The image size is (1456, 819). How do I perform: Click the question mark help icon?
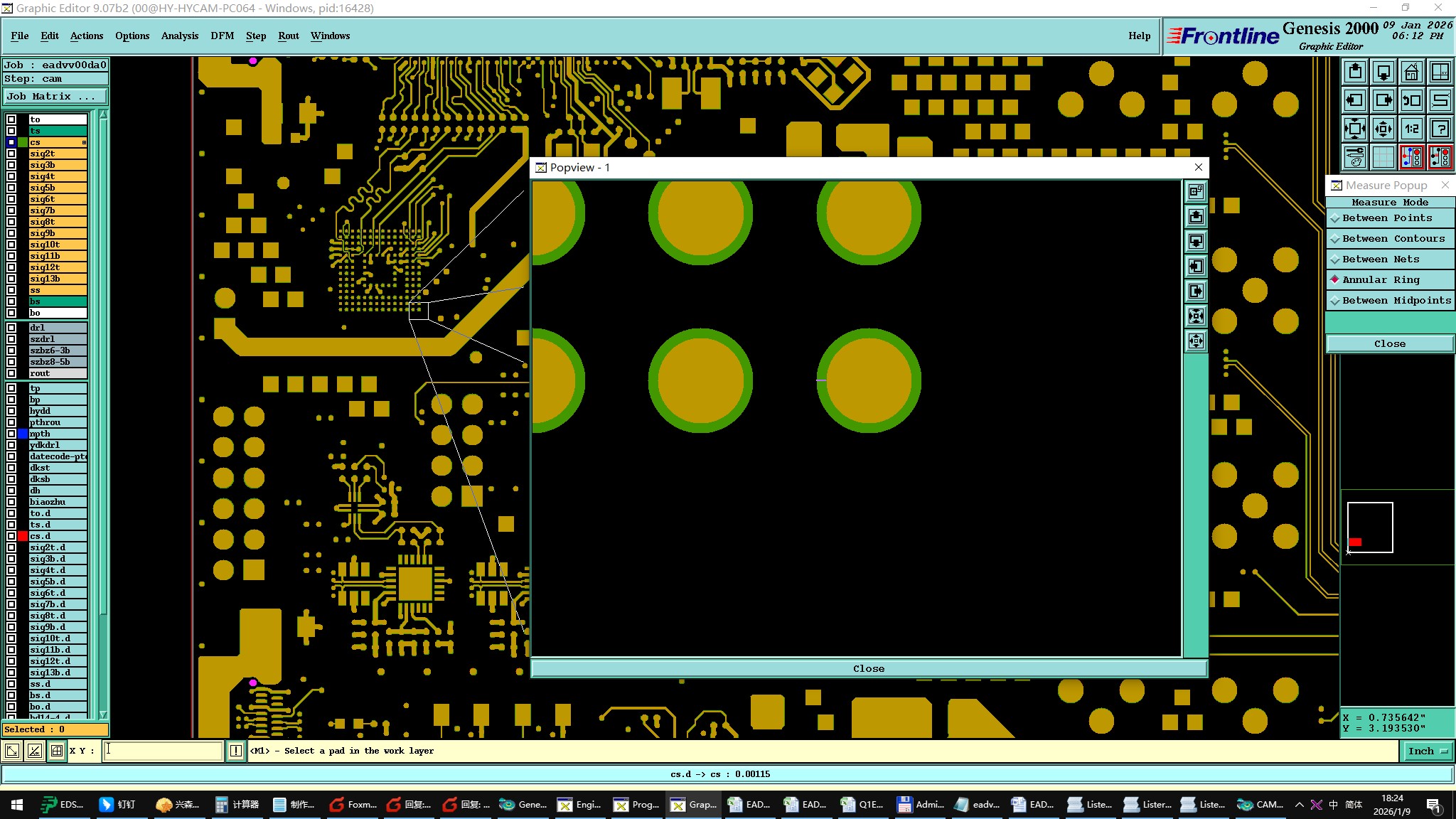(1440, 129)
